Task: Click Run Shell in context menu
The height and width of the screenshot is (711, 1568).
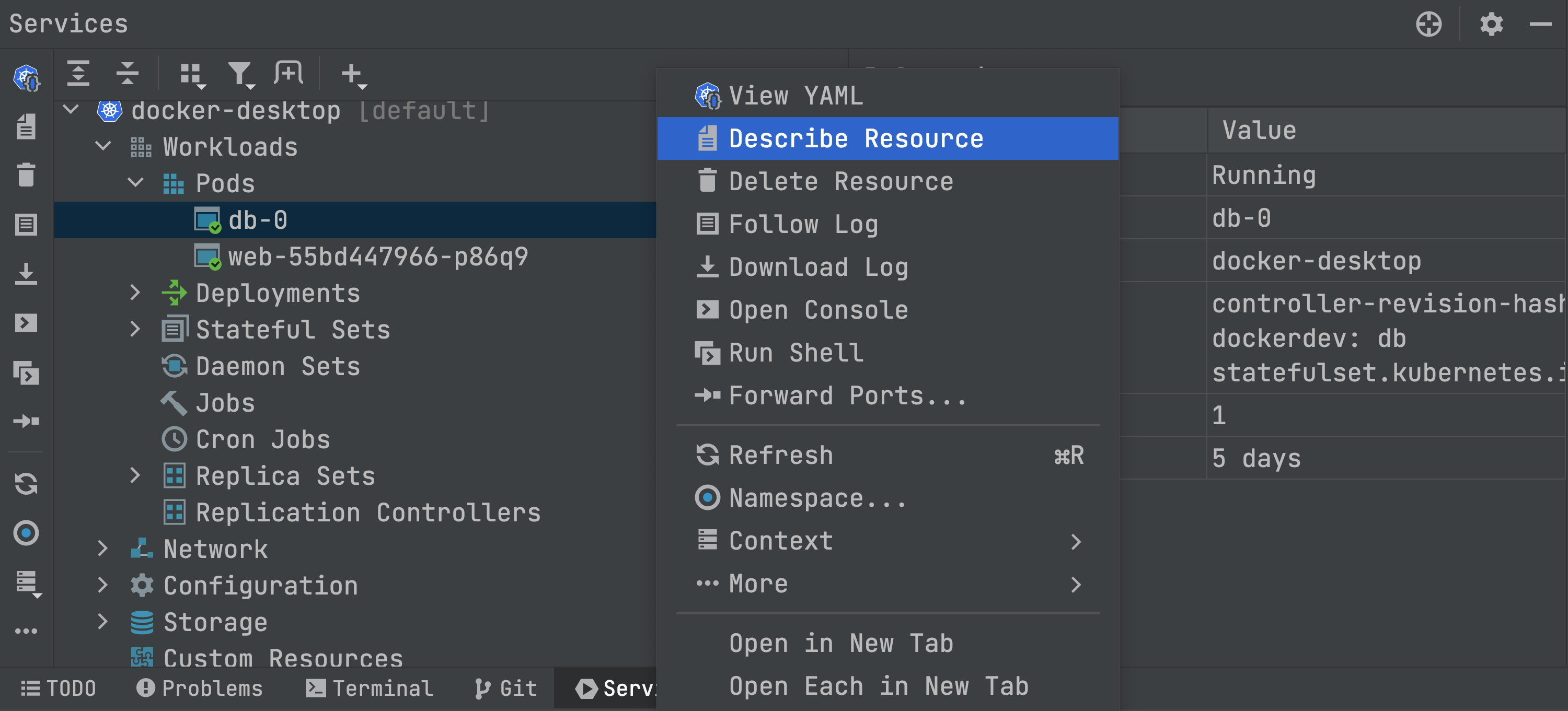Action: 795,353
